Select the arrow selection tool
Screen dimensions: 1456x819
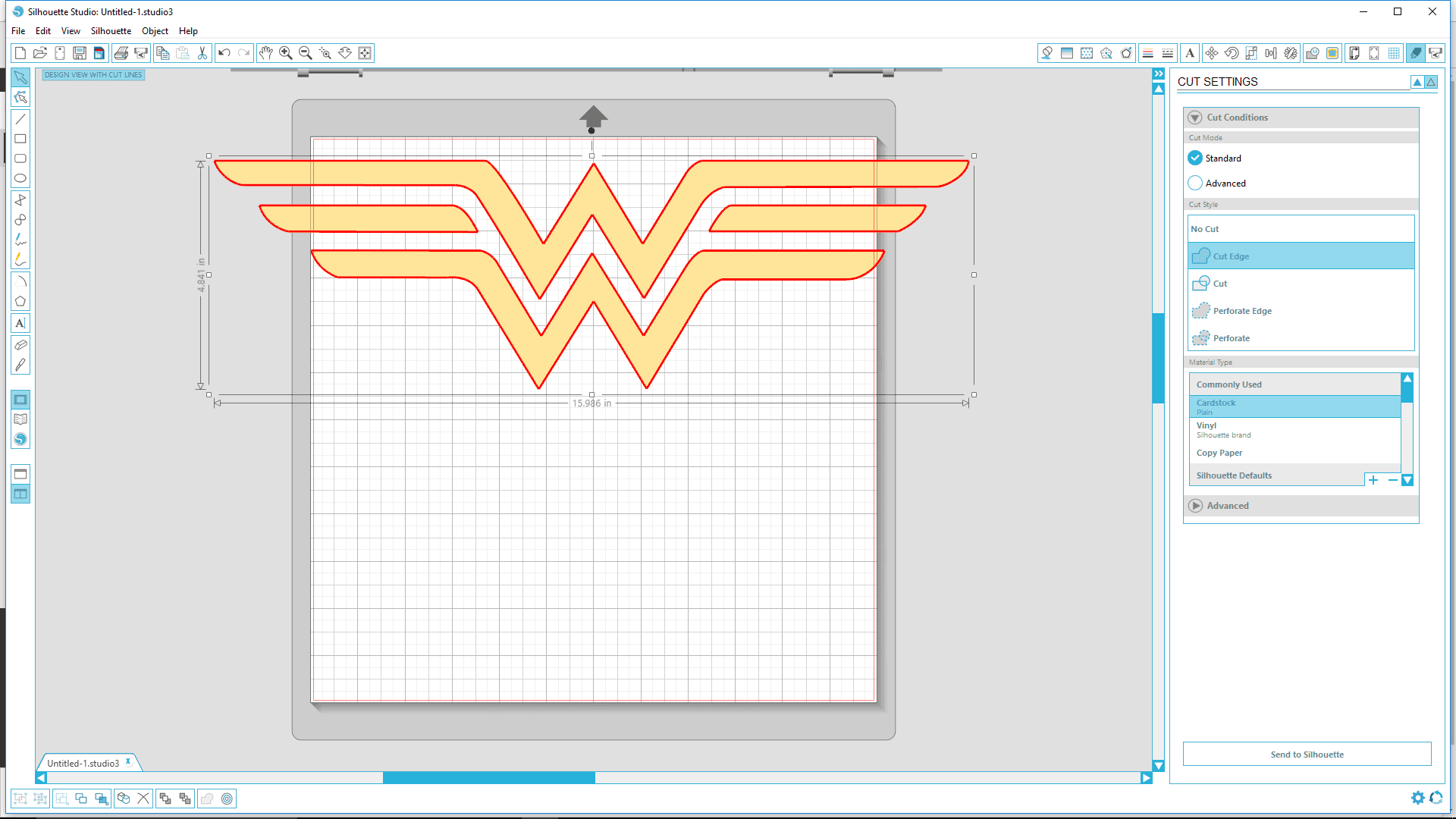pyautogui.click(x=20, y=77)
